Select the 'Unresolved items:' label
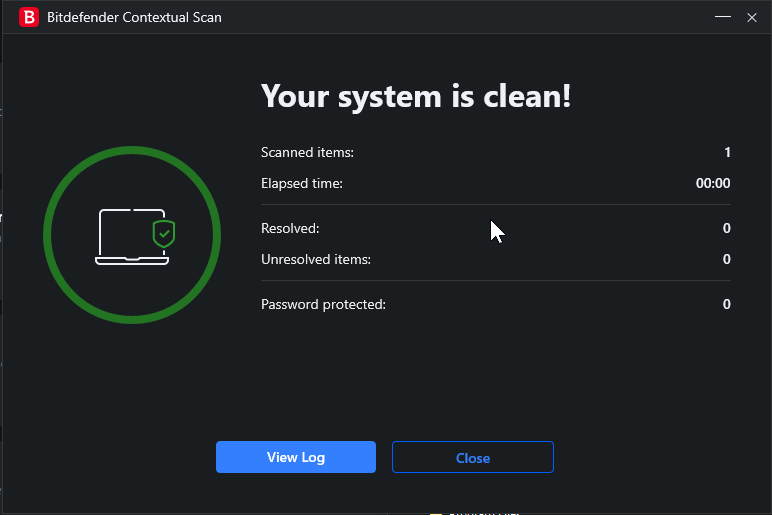 point(316,259)
